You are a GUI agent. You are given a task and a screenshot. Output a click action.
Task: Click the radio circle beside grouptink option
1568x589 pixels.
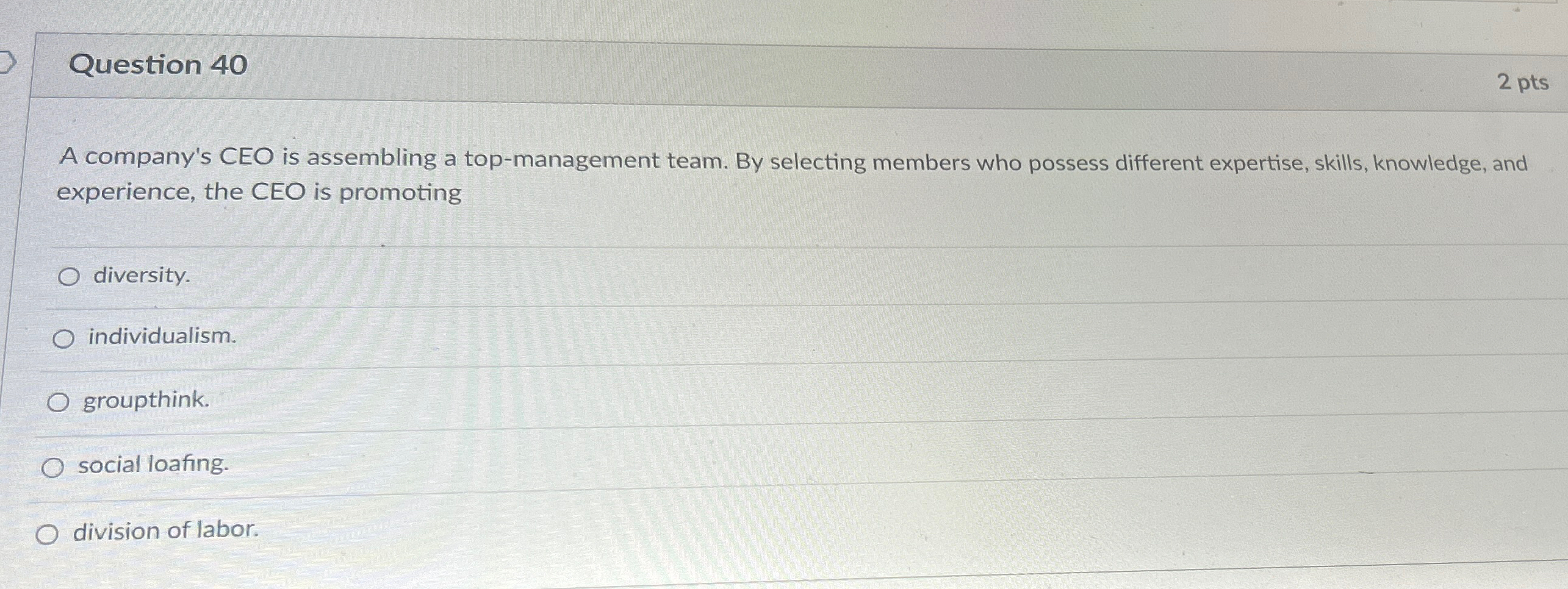60,401
